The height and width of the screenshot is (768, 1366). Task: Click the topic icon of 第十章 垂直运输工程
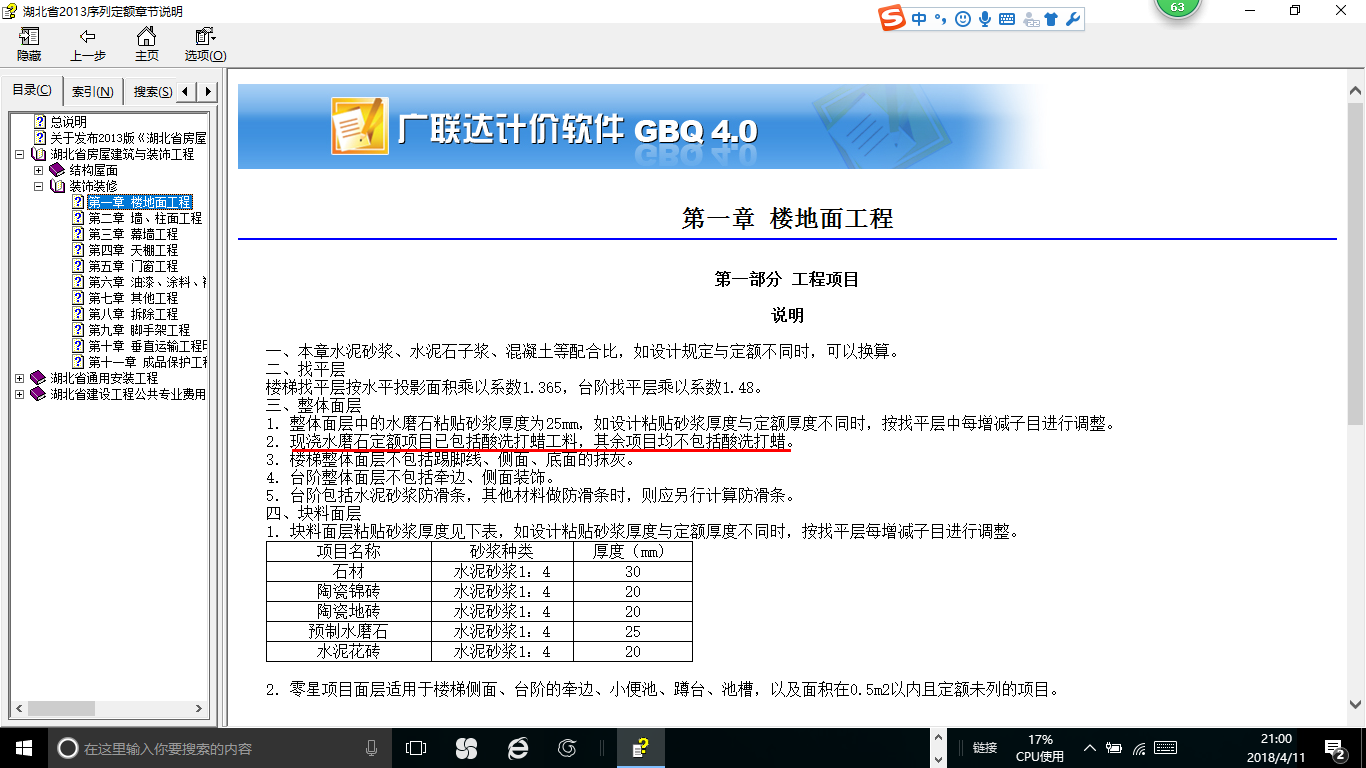pyautogui.click(x=79, y=346)
